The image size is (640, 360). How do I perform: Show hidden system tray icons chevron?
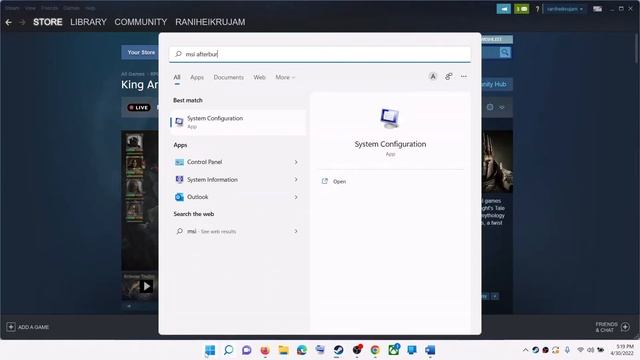525,350
